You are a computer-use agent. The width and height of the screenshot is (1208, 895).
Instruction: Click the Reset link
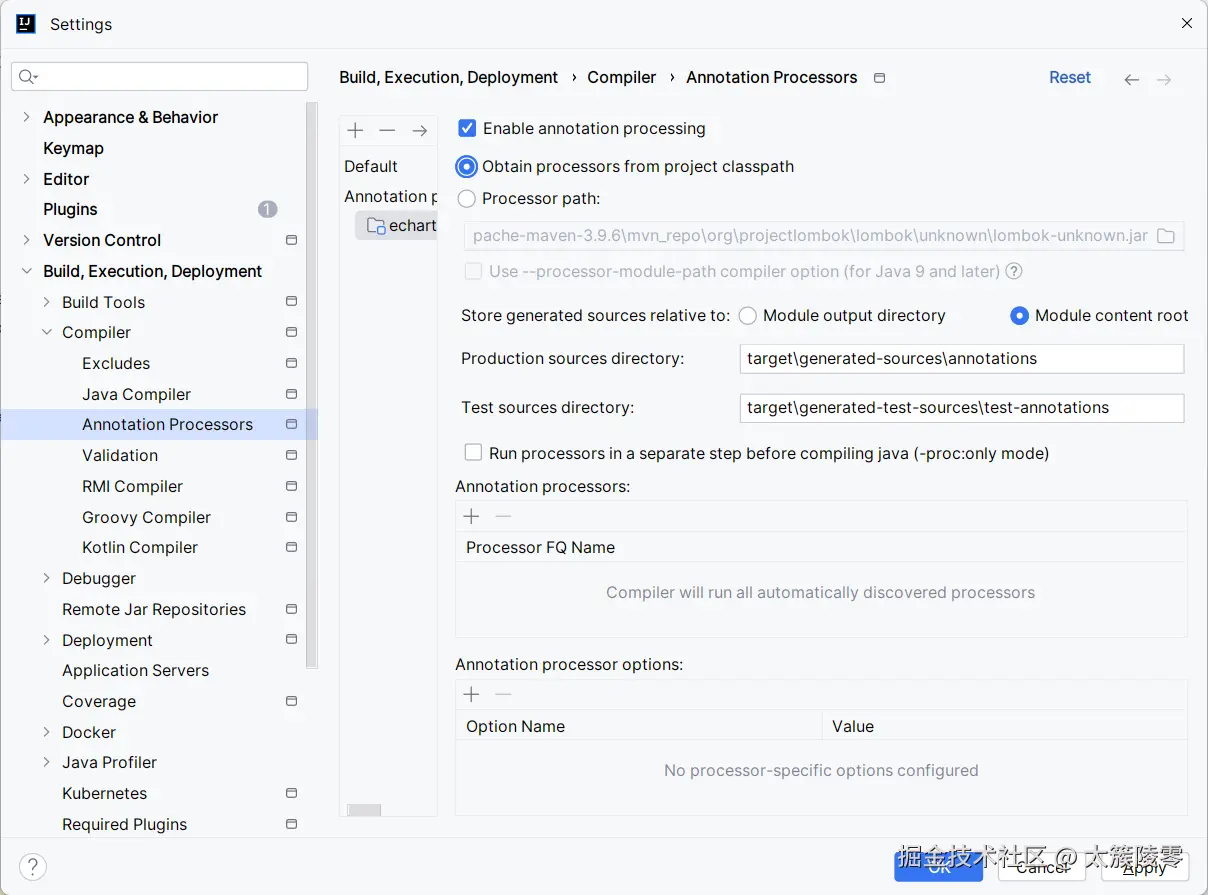click(x=1069, y=78)
